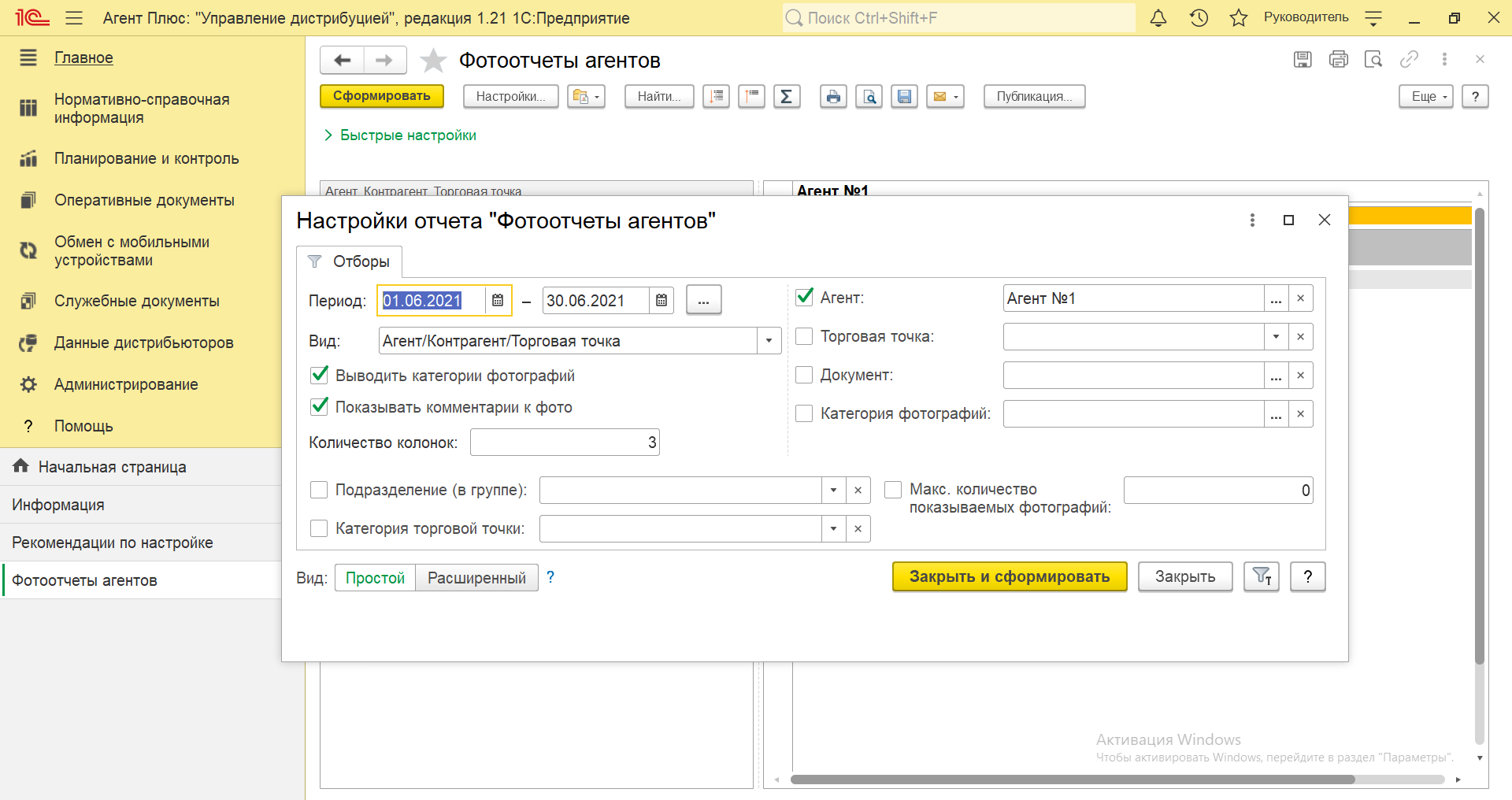Click the horizontal scrollbar of the report
Screen dimensions: 1512x800
[x=1073, y=780]
